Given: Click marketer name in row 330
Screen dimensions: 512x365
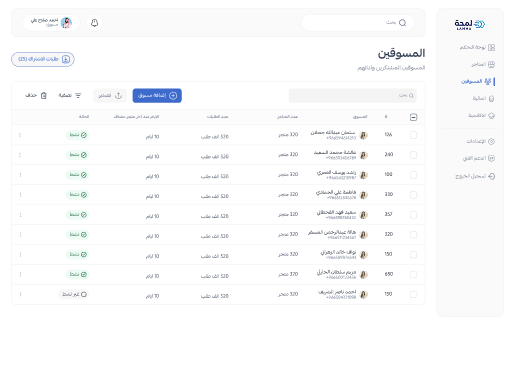Looking at the screenshot, I should pos(336,193).
